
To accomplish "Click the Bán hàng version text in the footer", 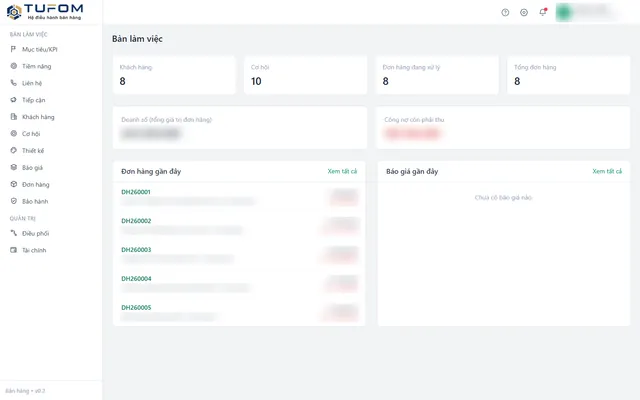I will 25,391.
